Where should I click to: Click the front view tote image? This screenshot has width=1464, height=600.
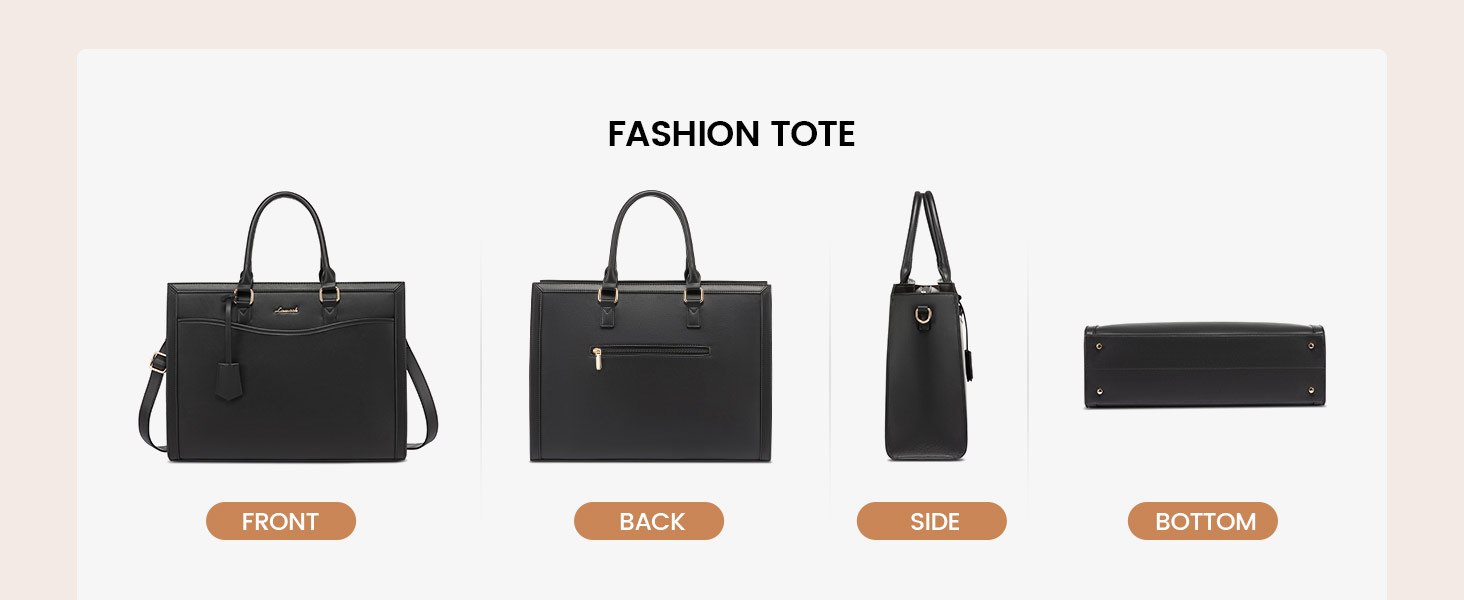[x=288, y=327]
